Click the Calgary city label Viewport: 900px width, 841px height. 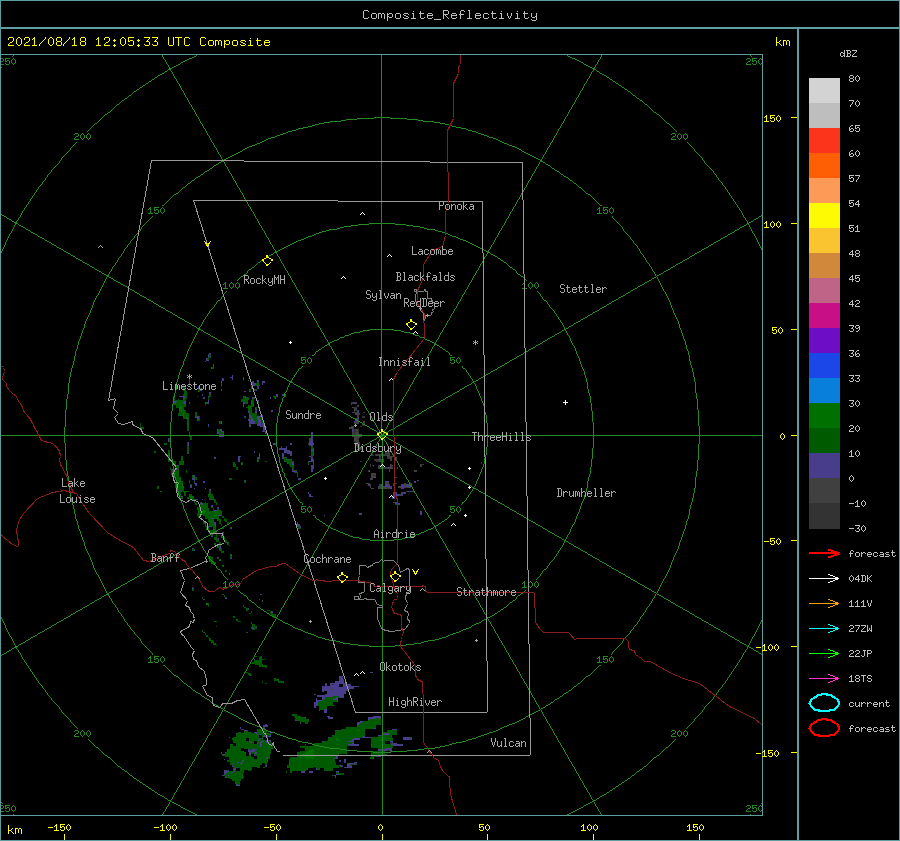tap(390, 588)
